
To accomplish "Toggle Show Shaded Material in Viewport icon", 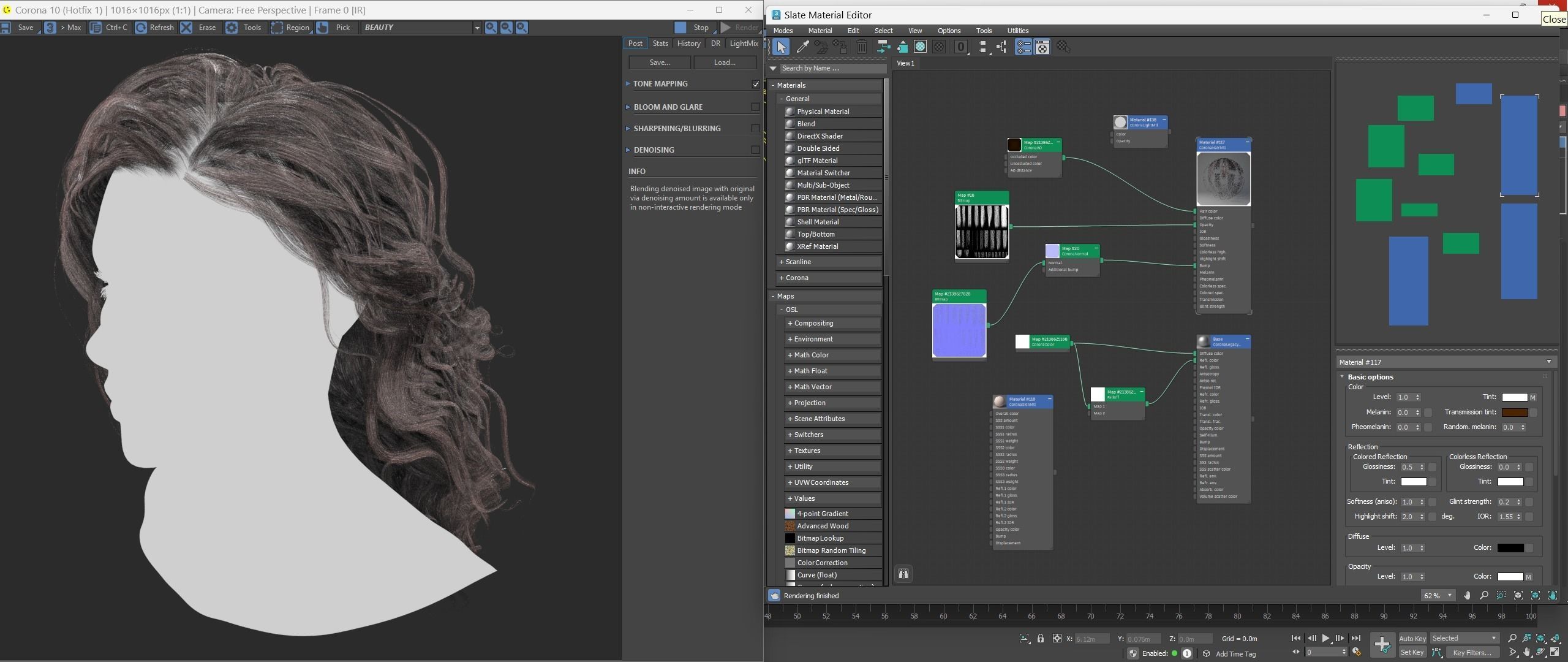I will 920,47.
